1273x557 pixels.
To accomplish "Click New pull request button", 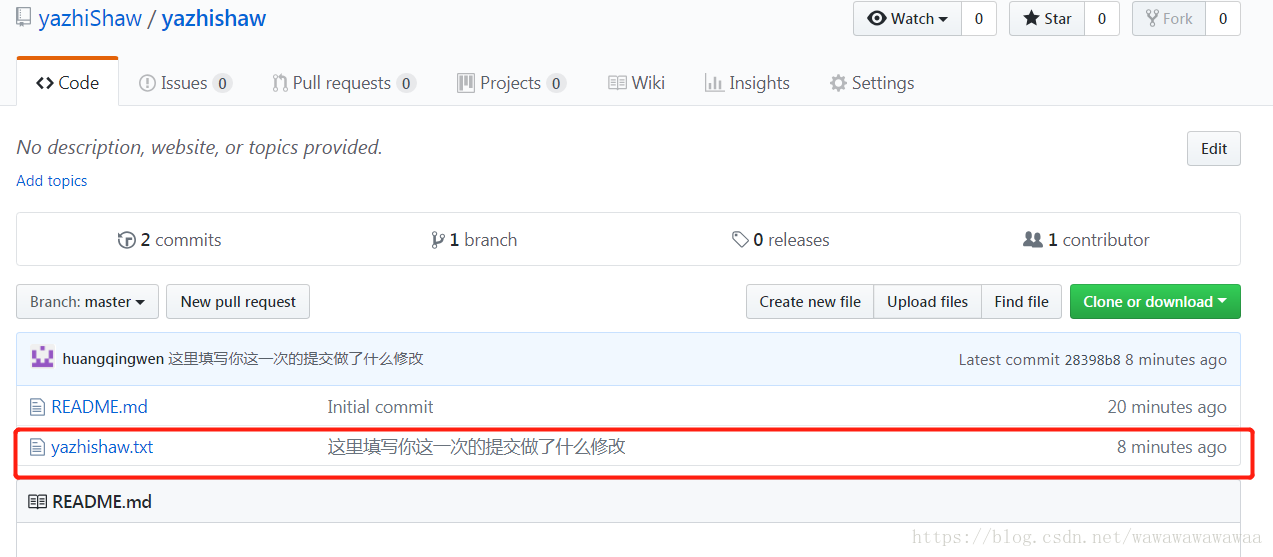I will pyautogui.click(x=238, y=302).
